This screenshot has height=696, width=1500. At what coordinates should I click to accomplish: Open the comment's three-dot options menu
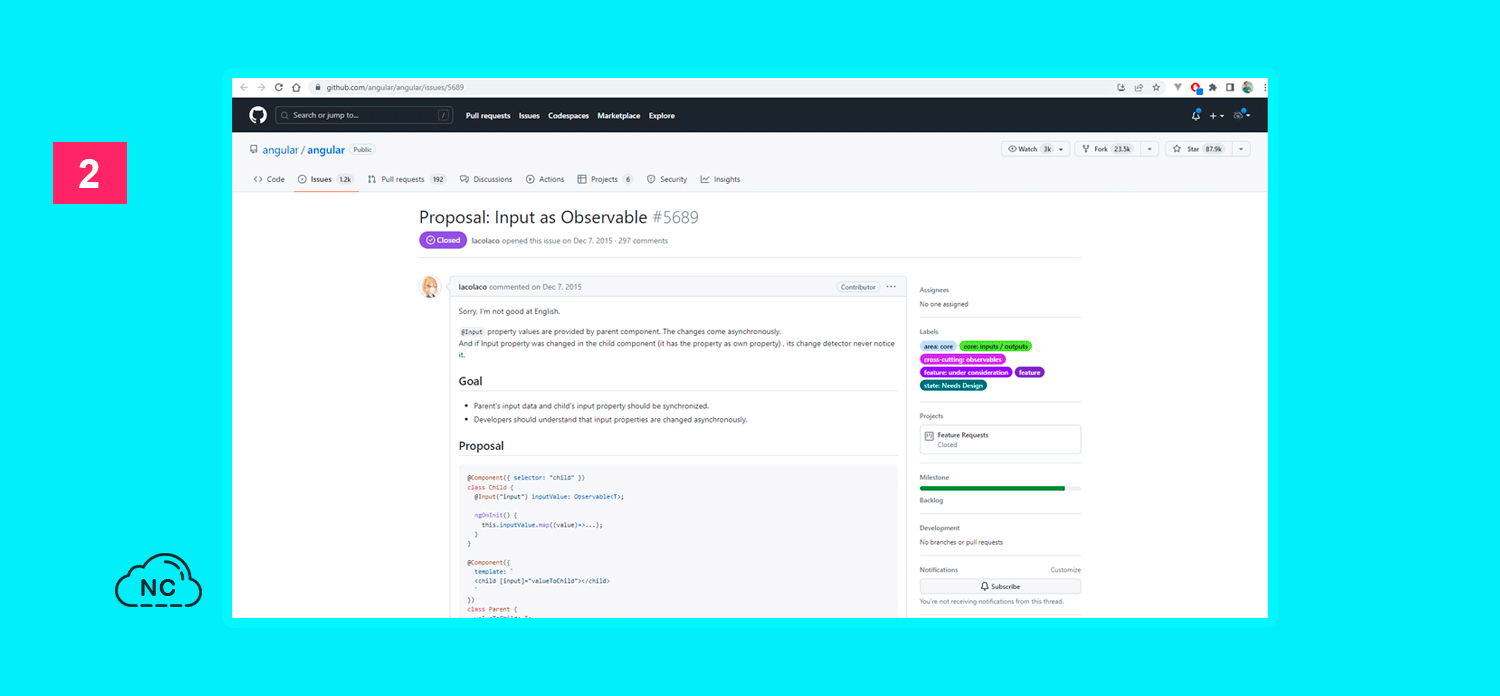(x=891, y=287)
